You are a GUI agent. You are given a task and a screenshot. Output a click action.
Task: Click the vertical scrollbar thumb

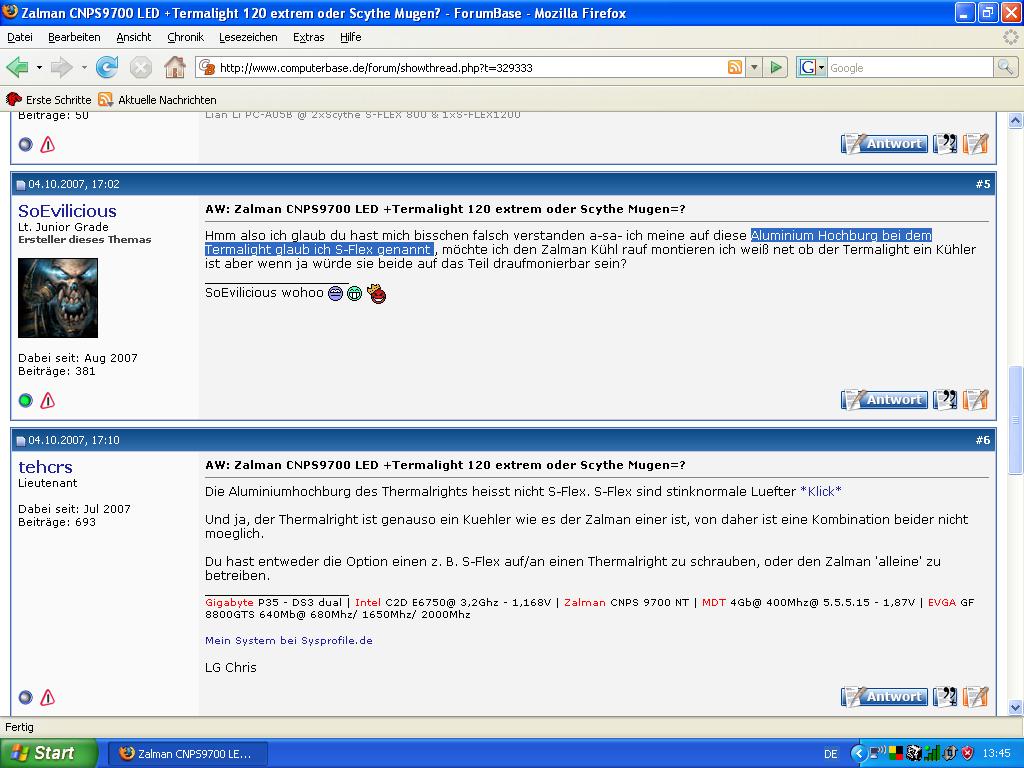pyautogui.click(x=1016, y=420)
